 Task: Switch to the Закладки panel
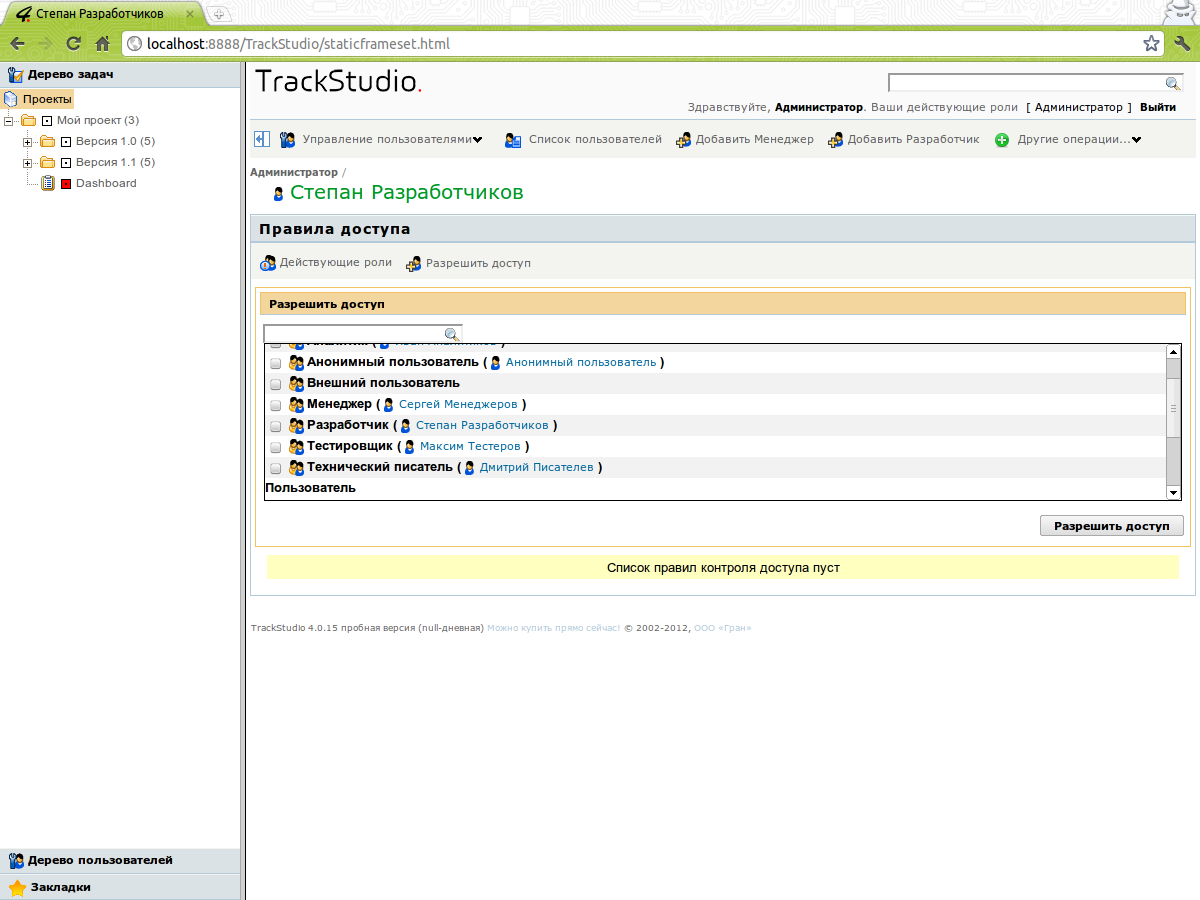pyautogui.click(x=120, y=887)
